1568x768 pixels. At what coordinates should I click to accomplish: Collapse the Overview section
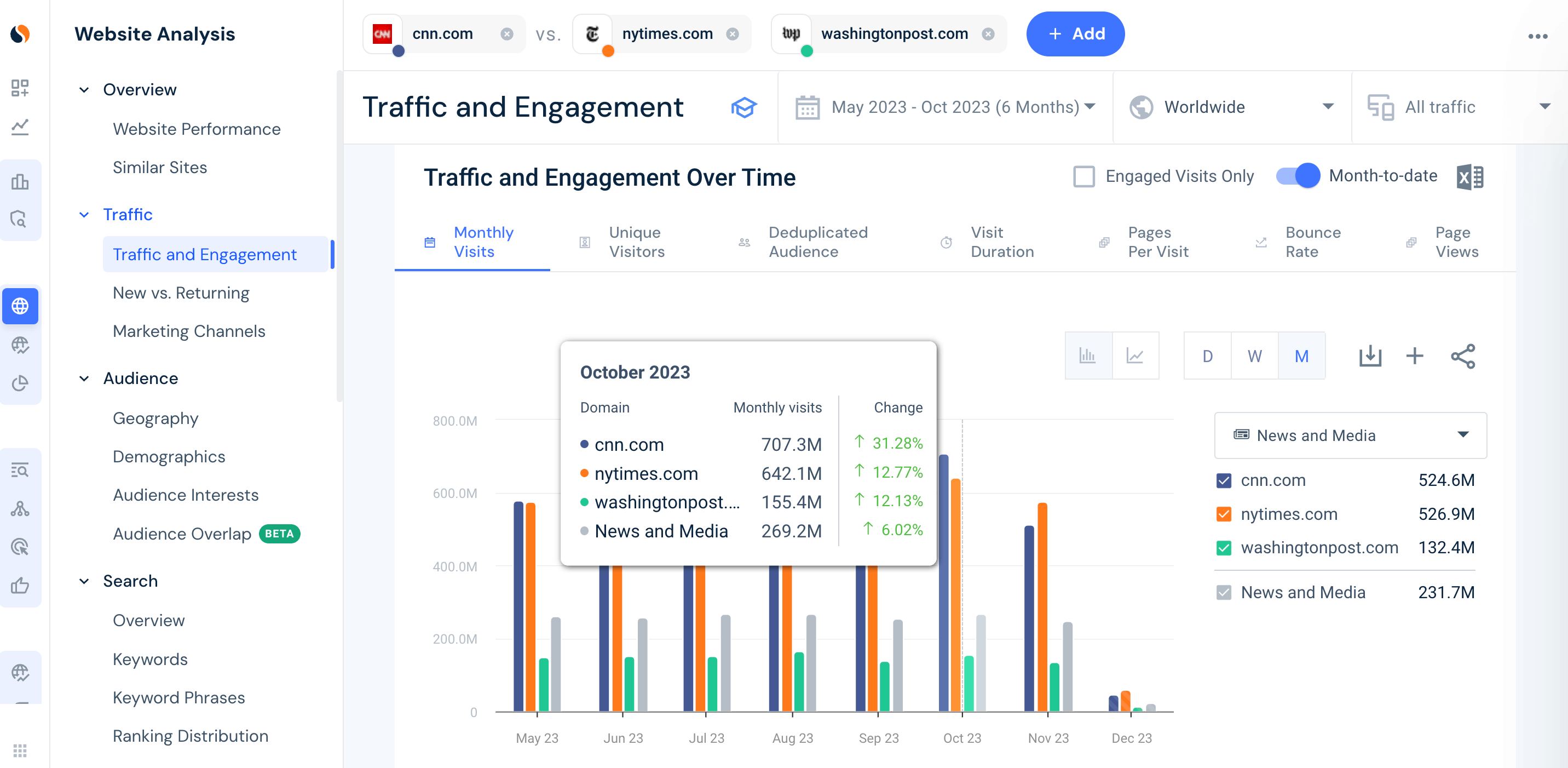(x=84, y=90)
